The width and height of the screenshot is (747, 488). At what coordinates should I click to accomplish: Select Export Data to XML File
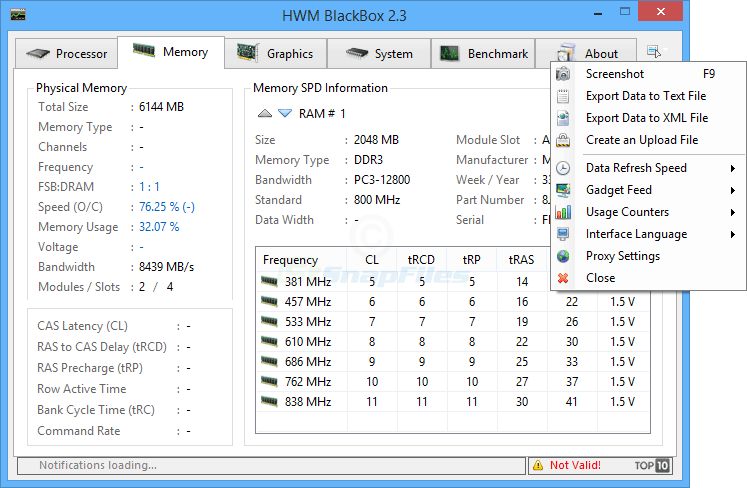[x=649, y=118]
